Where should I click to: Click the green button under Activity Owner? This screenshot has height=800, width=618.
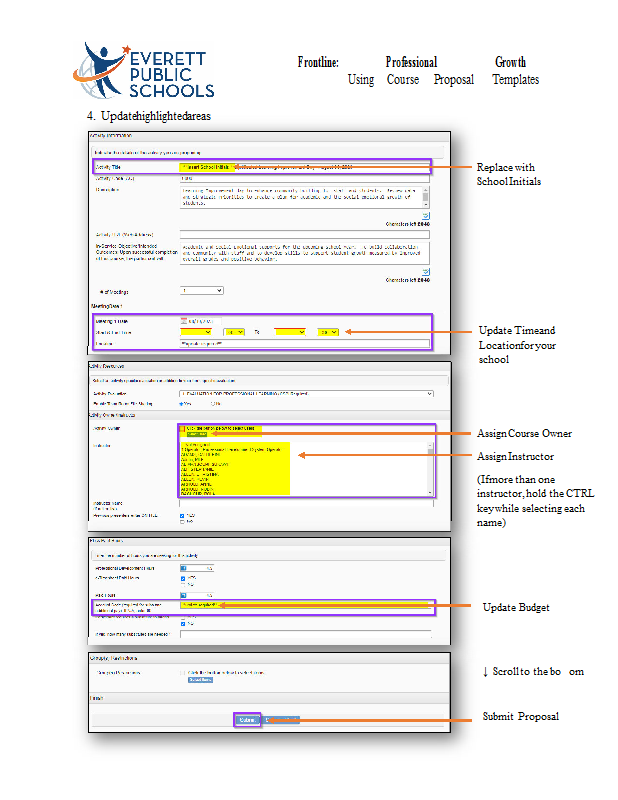pos(197,434)
